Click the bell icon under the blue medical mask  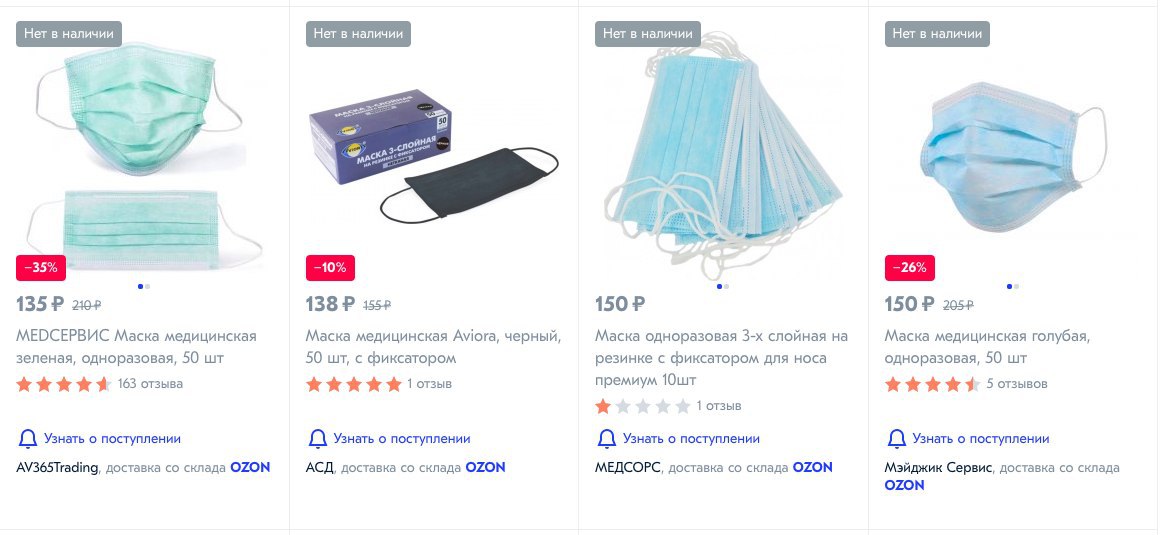tap(897, 439)
